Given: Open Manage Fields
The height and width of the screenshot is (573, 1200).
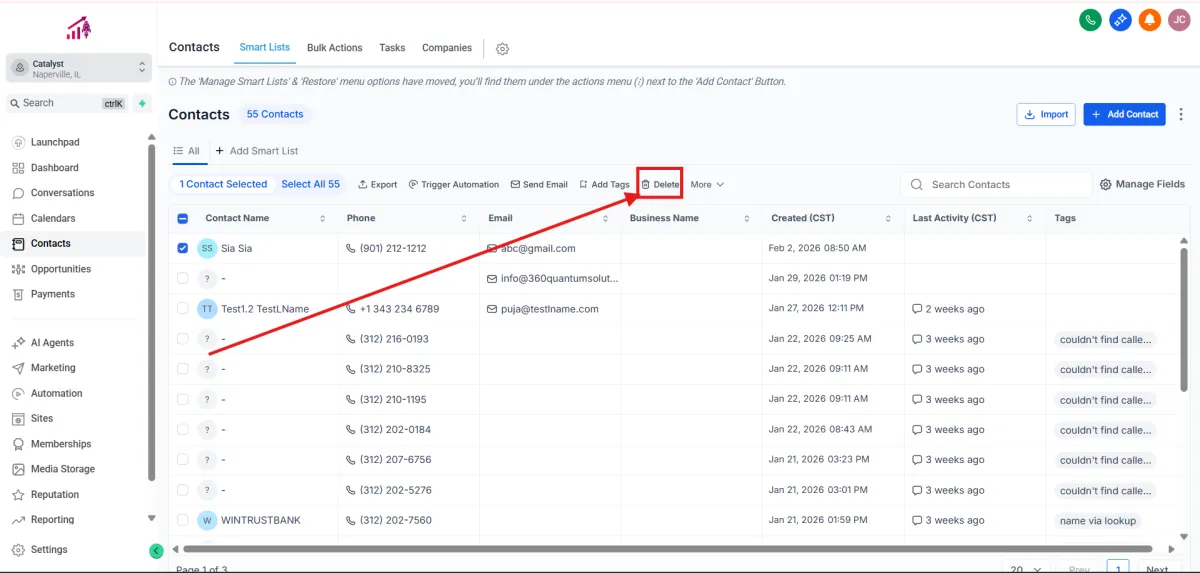Looking at the screenshot, I should coord(1143,184).
